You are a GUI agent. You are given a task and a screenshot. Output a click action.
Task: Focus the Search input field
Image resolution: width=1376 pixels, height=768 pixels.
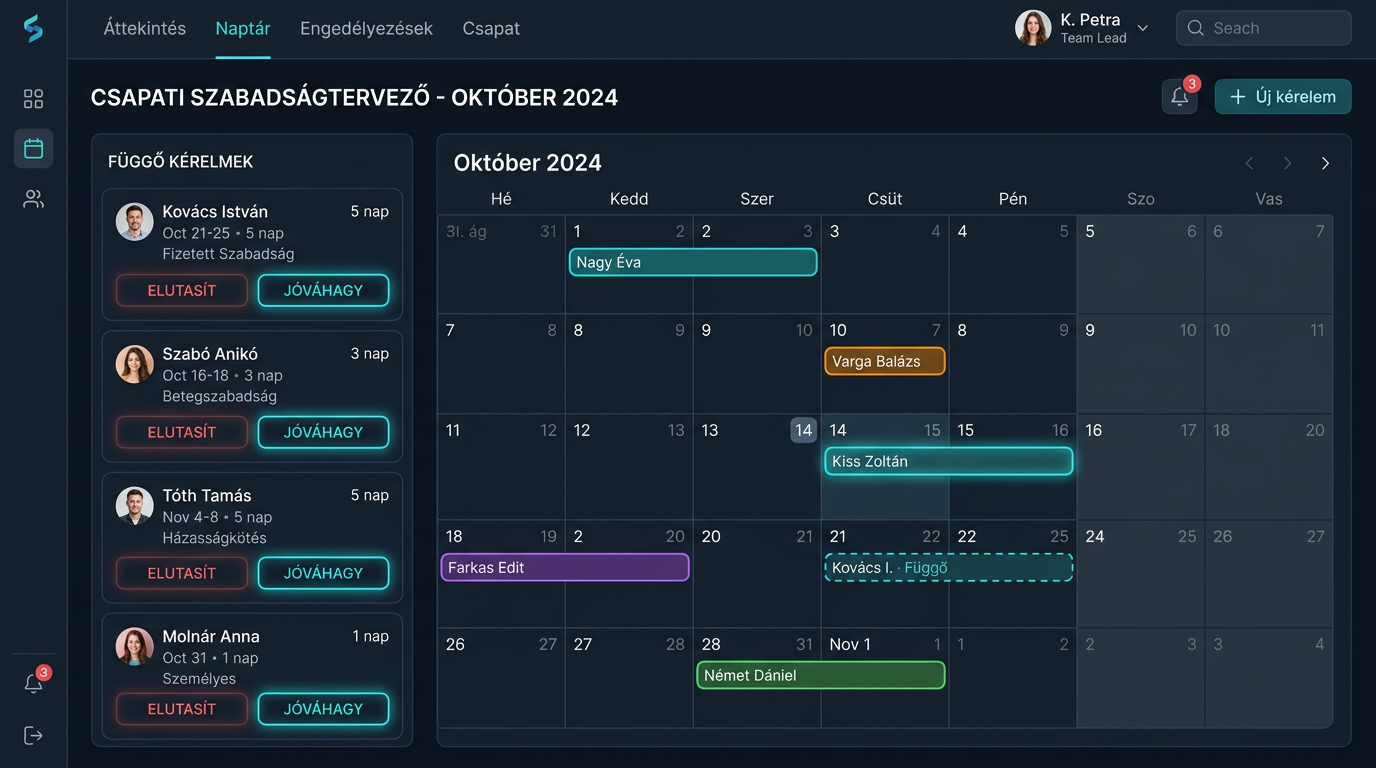tap(1264, 28)
